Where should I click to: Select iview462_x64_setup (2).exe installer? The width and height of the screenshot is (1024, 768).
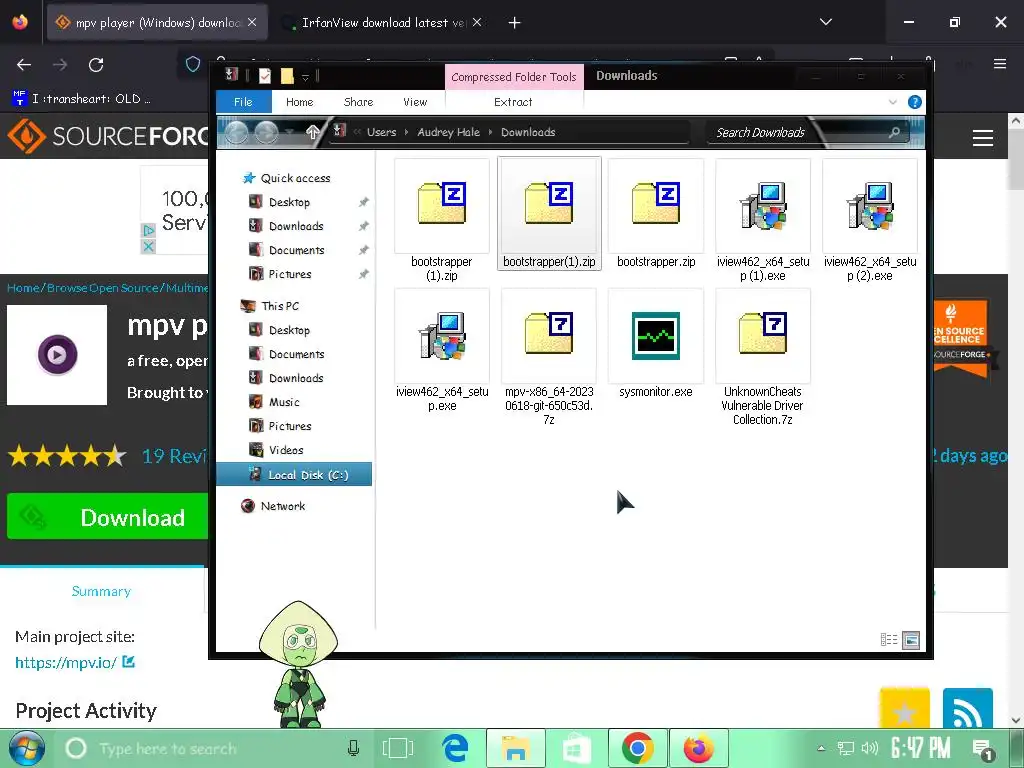[870, 220]
